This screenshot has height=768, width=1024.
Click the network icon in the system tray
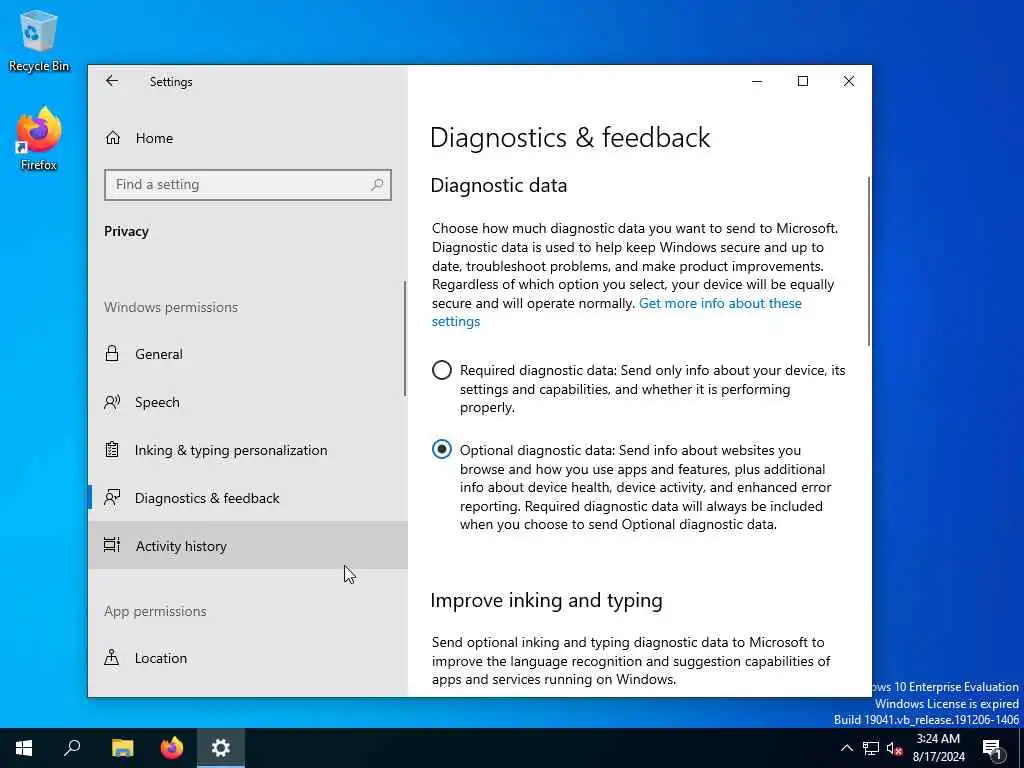click(x=871, y=748)
